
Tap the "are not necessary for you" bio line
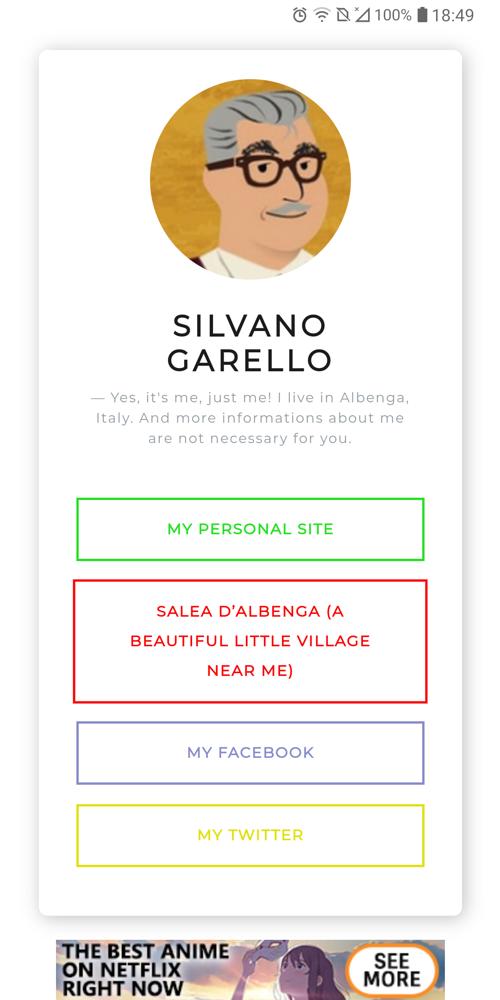click(250, 439)
